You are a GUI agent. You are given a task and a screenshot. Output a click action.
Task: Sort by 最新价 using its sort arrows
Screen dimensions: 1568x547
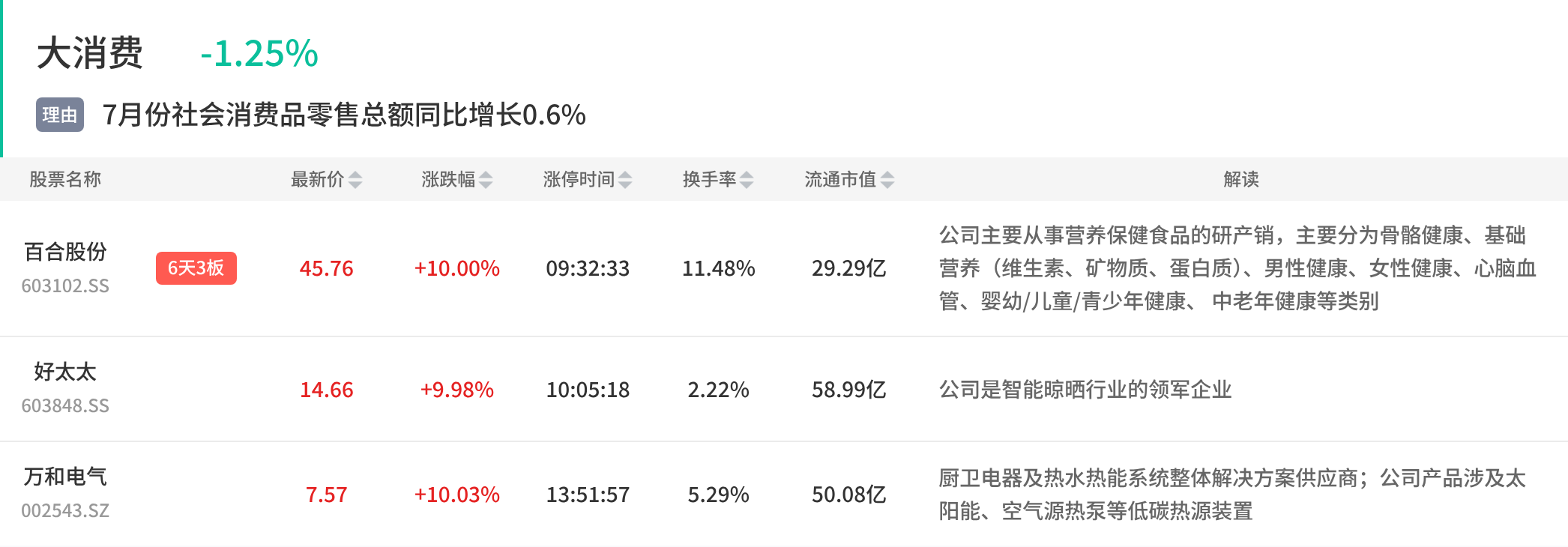click(x=355, y=180)
